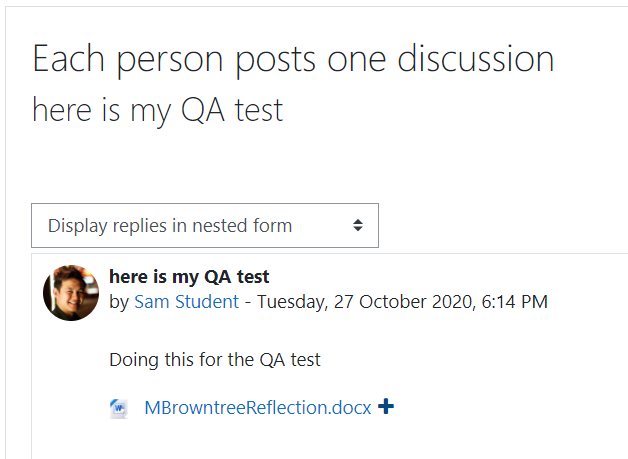Image resolution: width=628 pixels, height=459 pixels.
Task: Download the MBrowntreeReflection.docx attachment
Action: (x=258, y=408)
